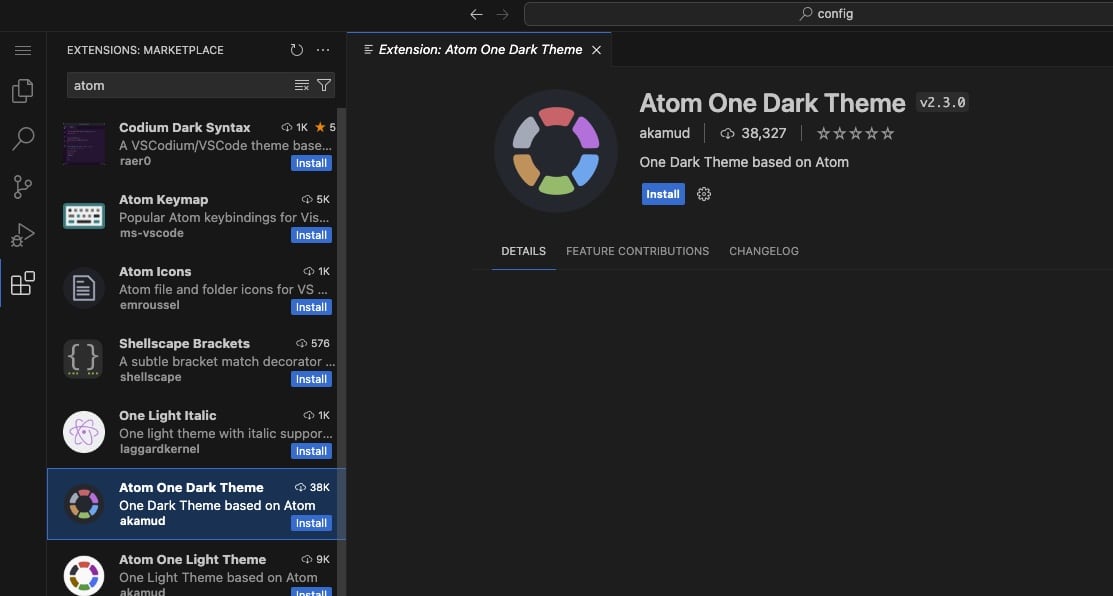Switch to the Changelog tab
Image resolution: width=1113 pixels, height=596 pixels.
[764, 251]
